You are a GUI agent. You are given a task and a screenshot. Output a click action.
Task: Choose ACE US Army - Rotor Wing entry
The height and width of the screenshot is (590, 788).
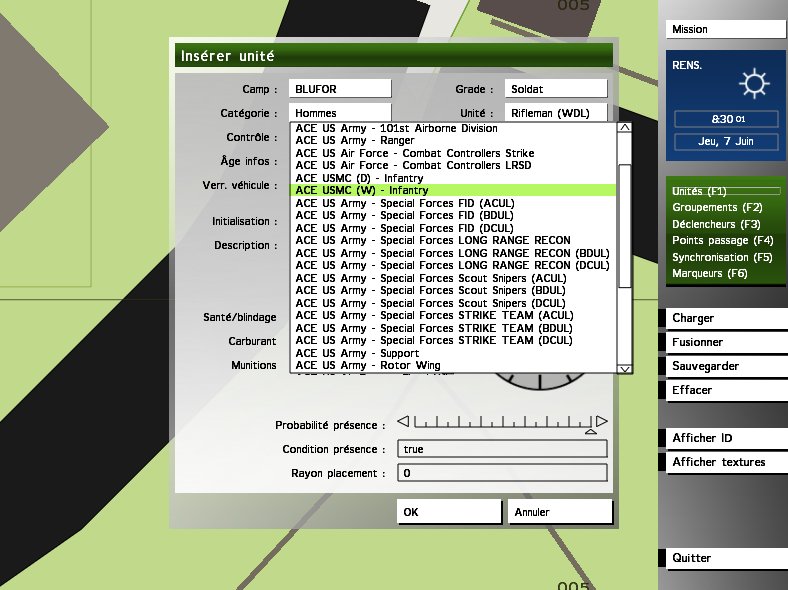tap(453, 365)
